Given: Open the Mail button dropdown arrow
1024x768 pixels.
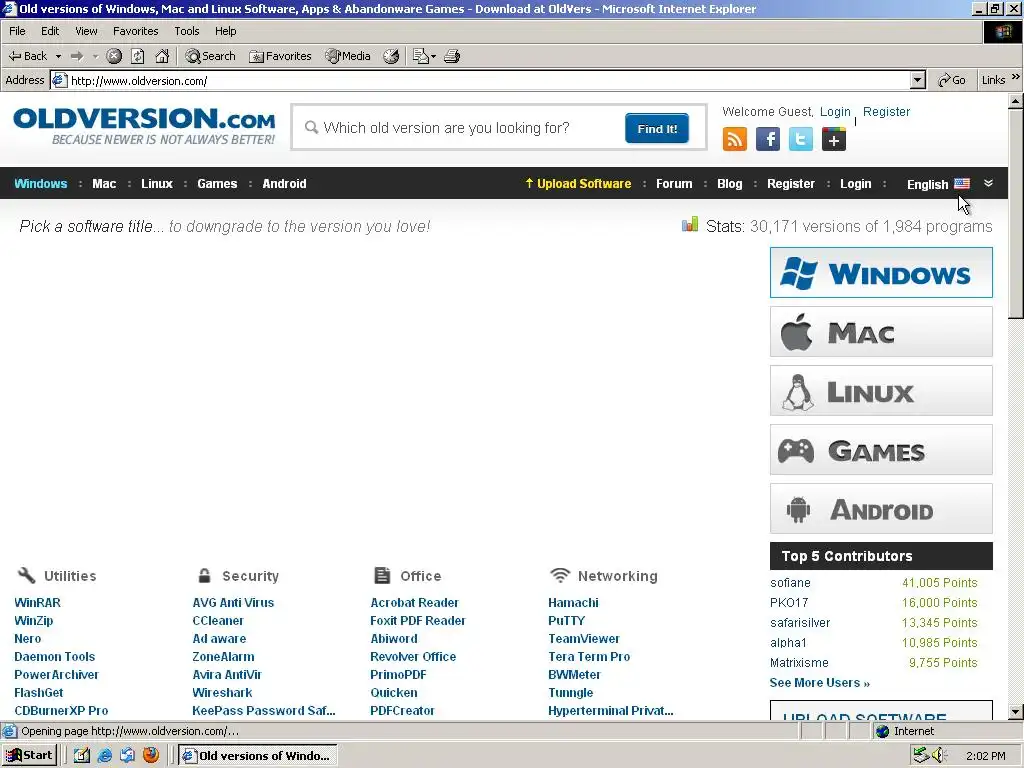Looking at the screenshot, I should 434,56.
